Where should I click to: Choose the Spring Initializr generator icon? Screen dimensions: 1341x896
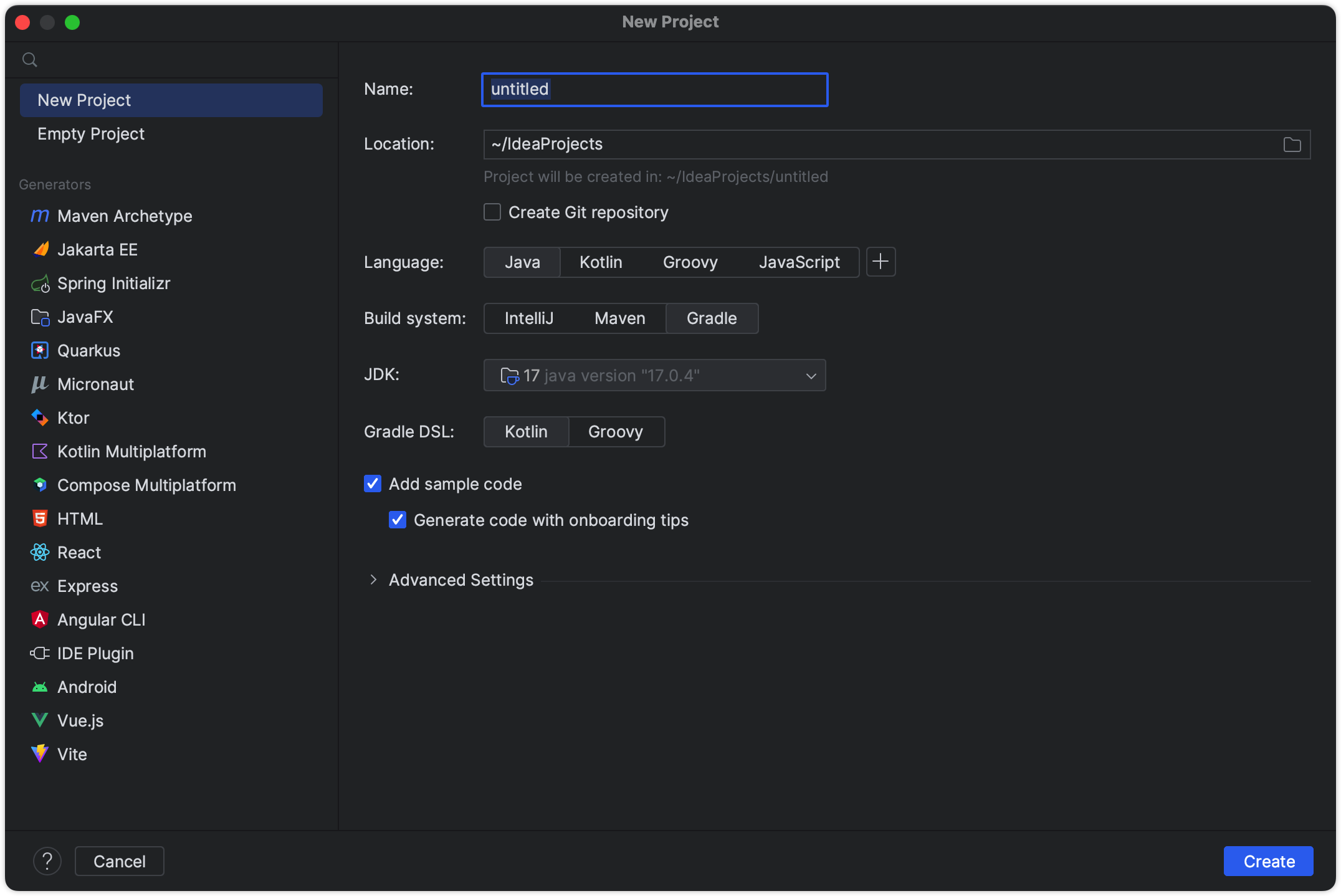(x=40, y=284)
